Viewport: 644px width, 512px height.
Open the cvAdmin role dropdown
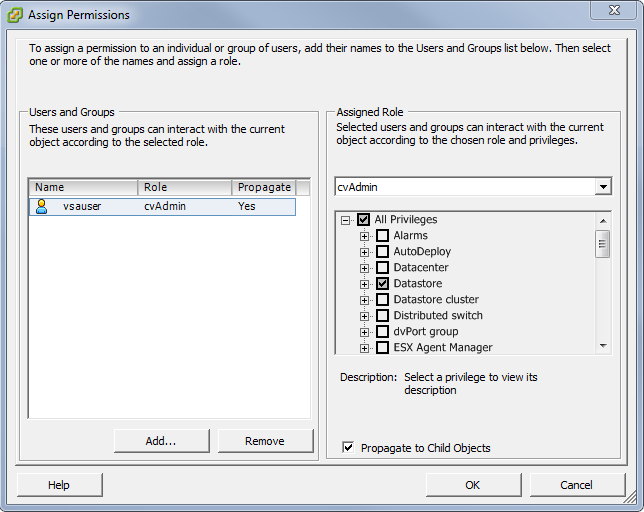point(602,187)
